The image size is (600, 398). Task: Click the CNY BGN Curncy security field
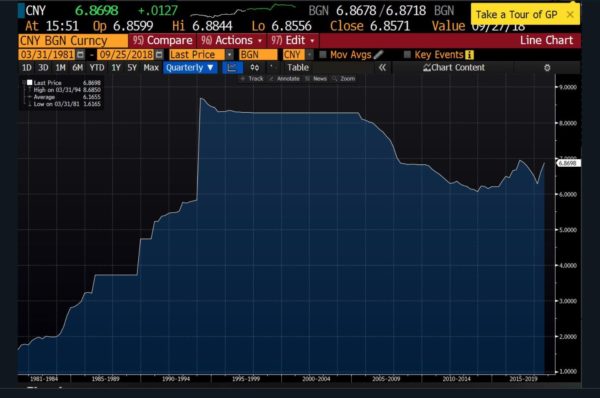pos(73,41)
